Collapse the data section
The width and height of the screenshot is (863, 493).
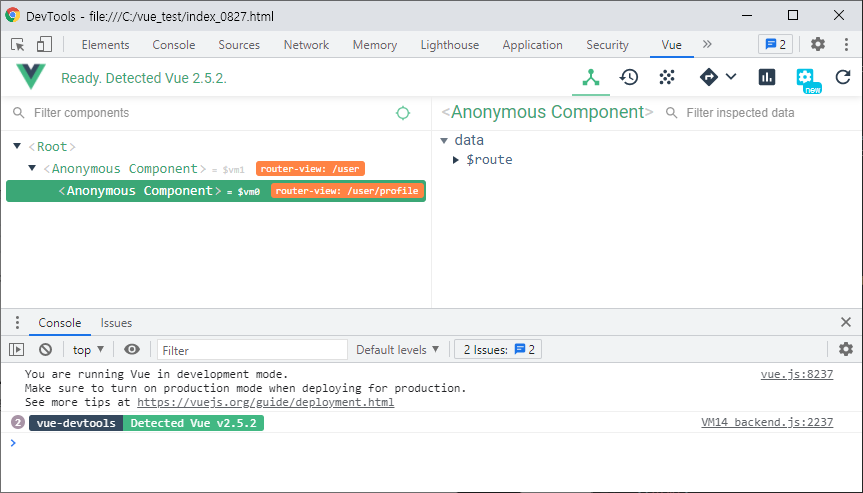tap(444, 140)
